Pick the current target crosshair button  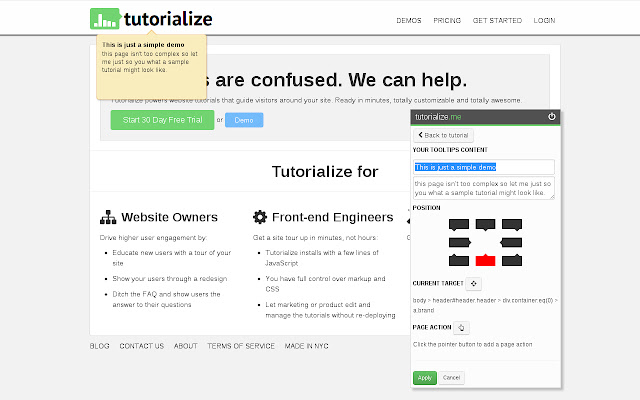[473, 283]
